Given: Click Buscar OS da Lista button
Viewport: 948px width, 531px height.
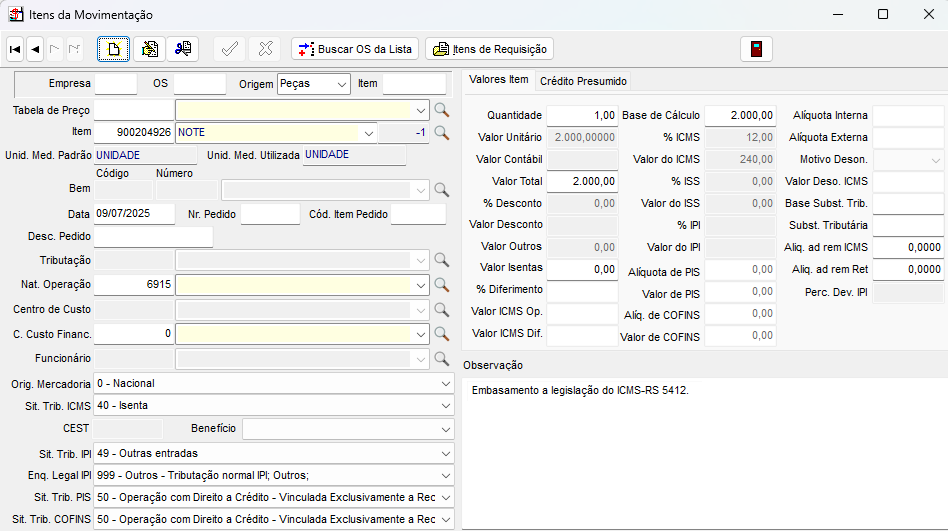Looking at the screenshot, I should (355, 48).
